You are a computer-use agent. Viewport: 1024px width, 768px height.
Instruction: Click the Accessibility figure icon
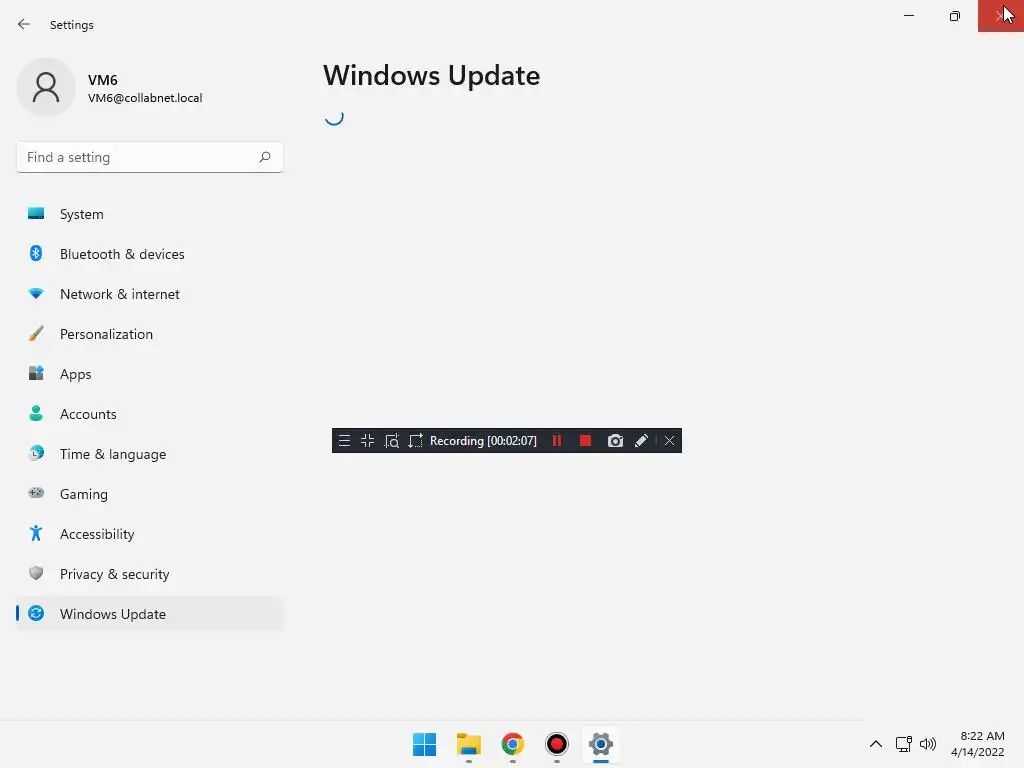point(36,534)
